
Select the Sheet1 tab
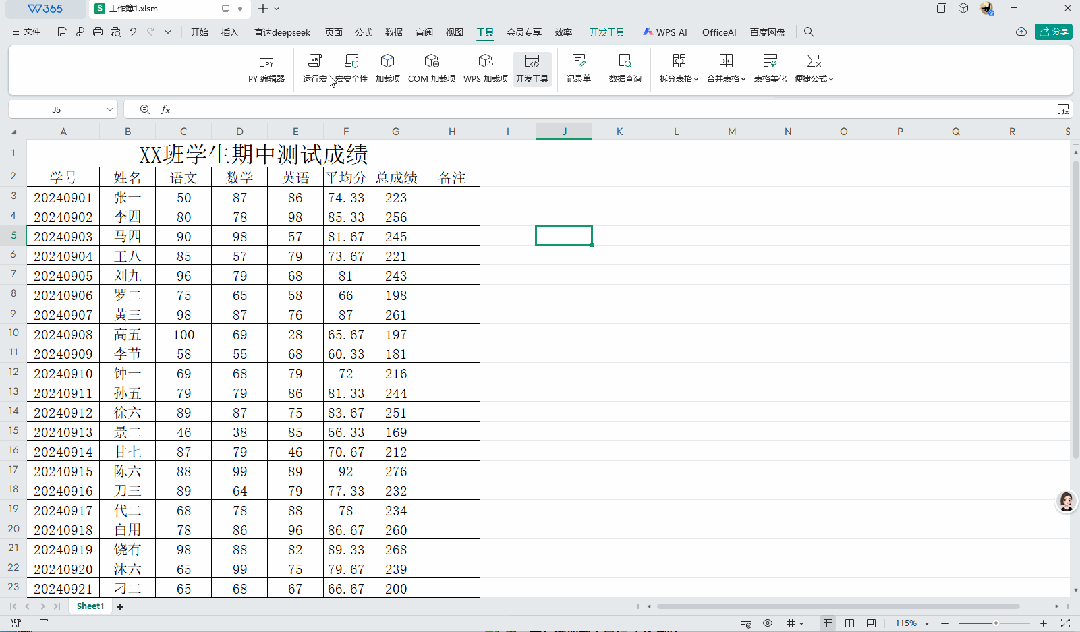(90, 607)
